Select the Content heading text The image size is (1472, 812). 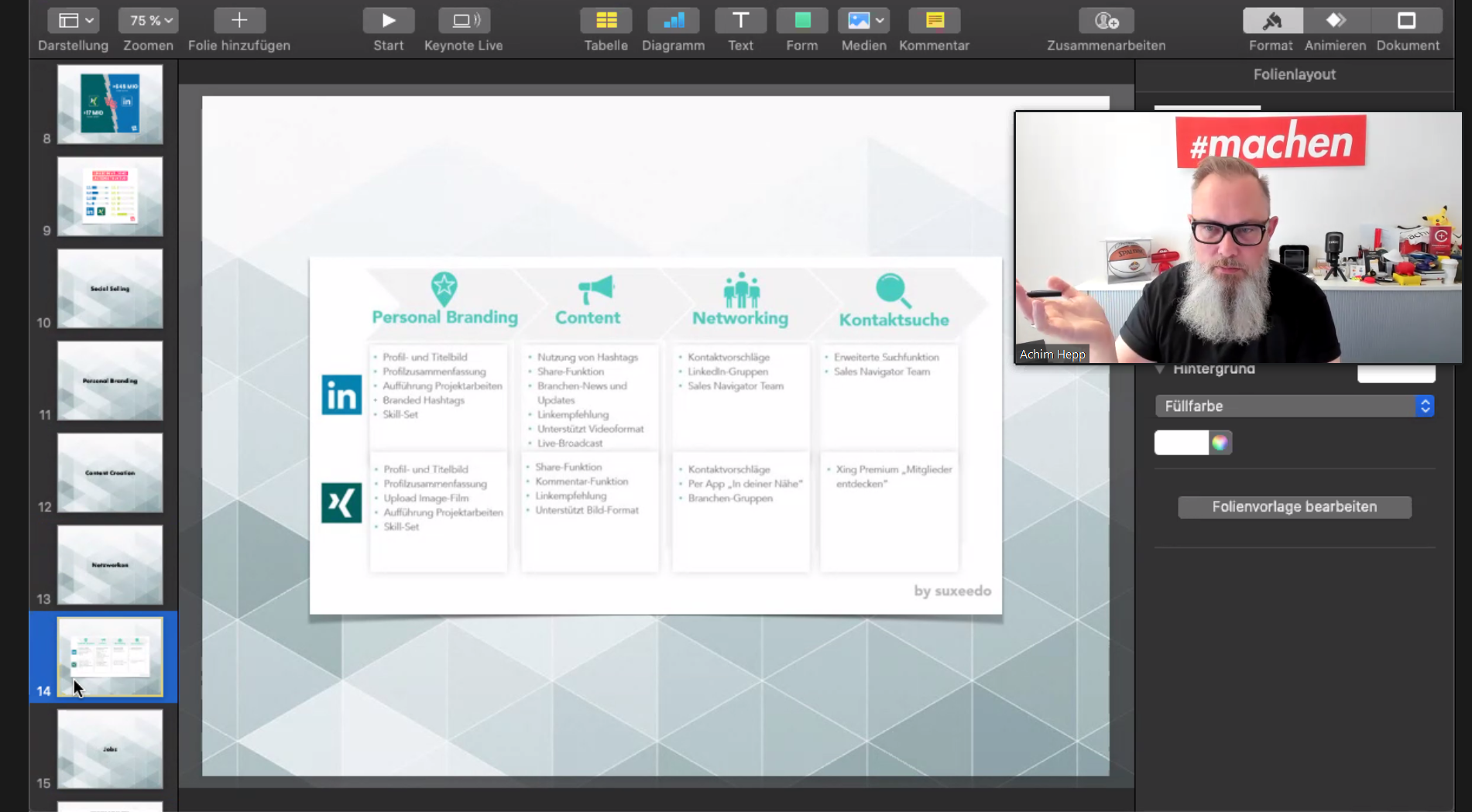click(588, 317)
